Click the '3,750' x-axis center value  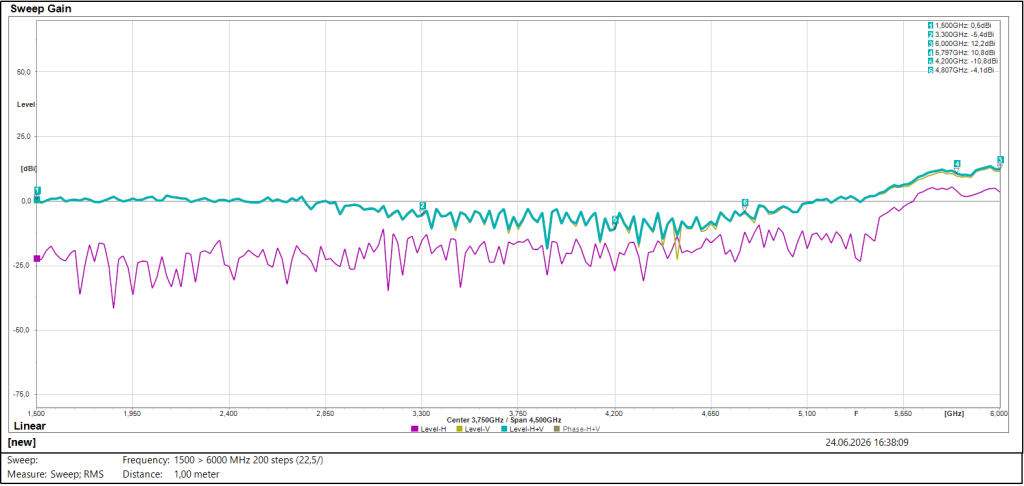tap(518, 413)
